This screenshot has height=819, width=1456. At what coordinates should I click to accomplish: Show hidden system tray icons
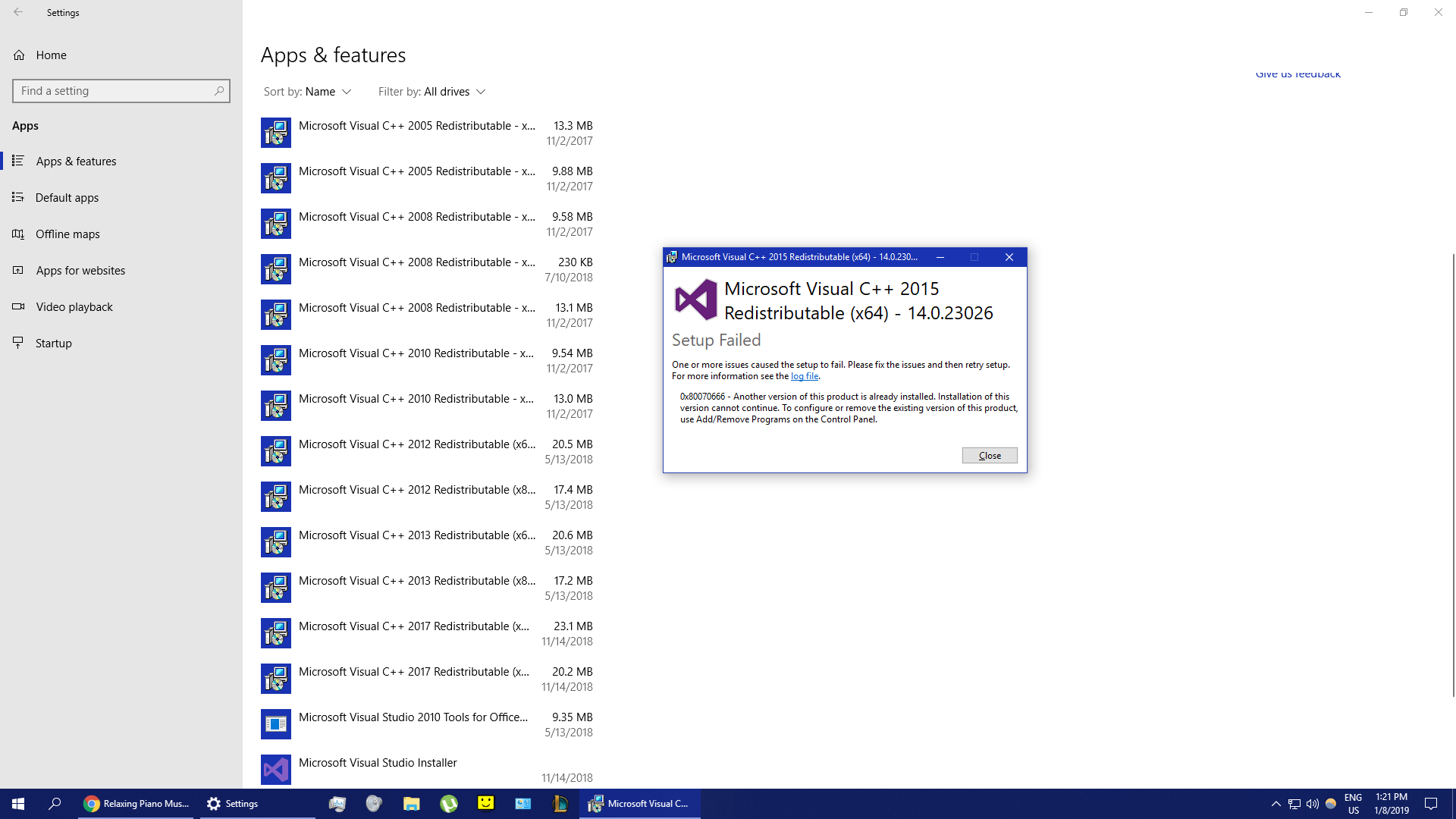(x=1276, y=804)
